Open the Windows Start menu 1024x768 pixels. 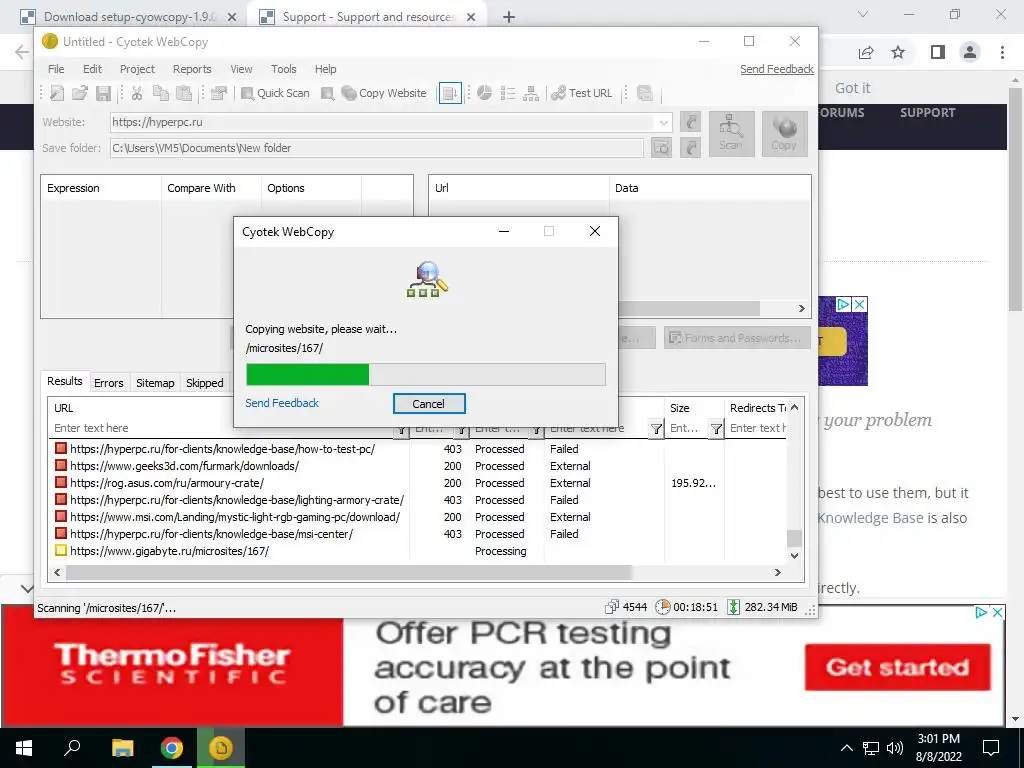(x=24, y=748)
